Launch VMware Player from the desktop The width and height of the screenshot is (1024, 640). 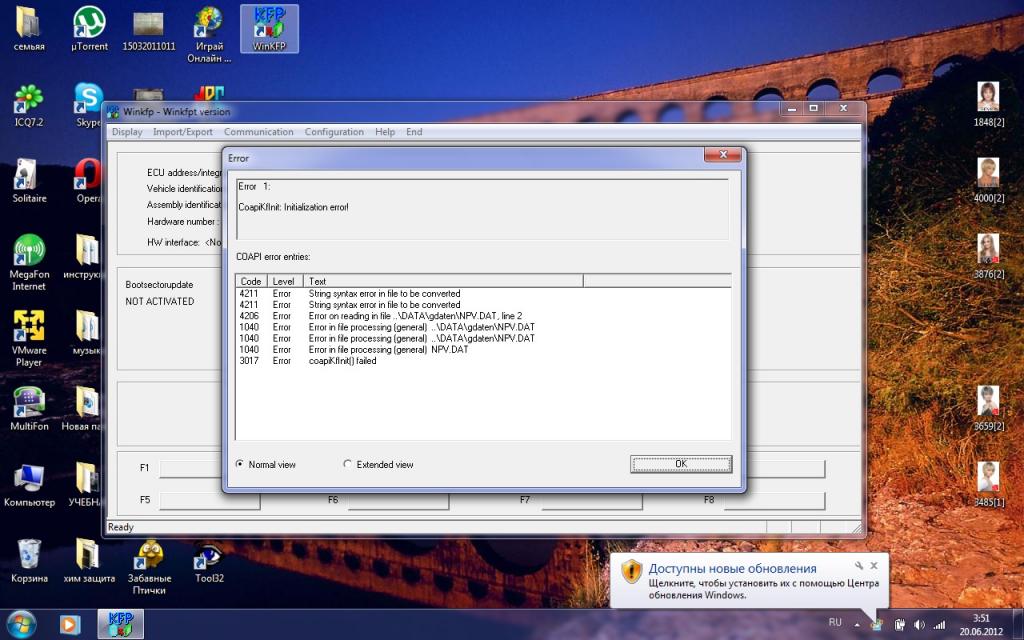[x=29, y=335]
